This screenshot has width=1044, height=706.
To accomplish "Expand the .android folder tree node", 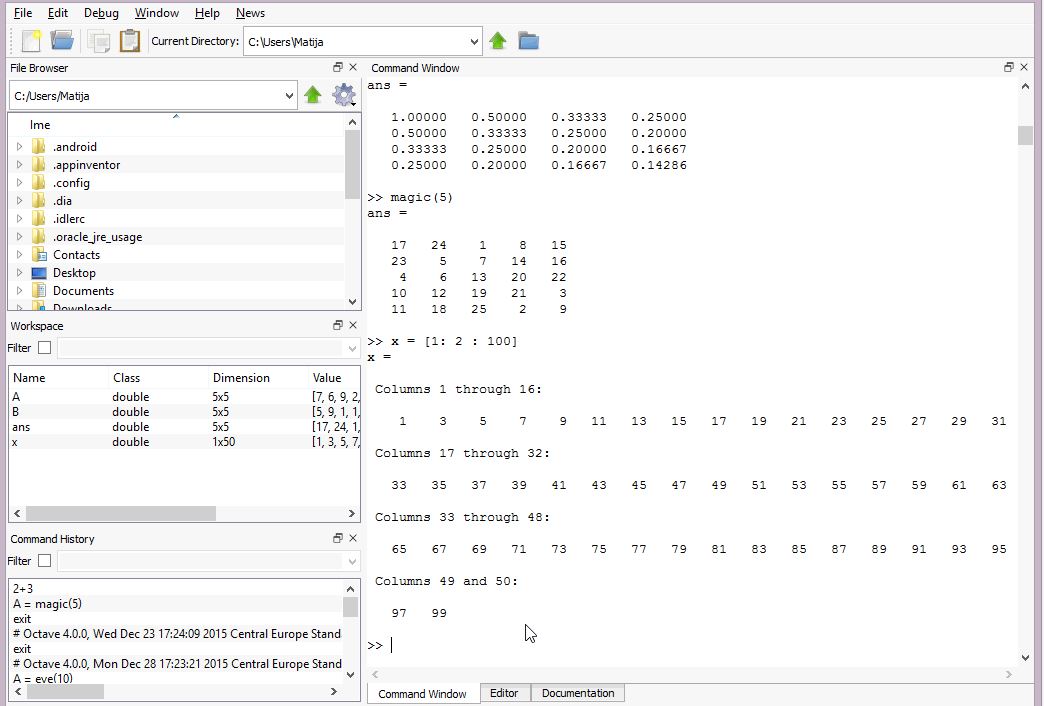I will [19, 147].
